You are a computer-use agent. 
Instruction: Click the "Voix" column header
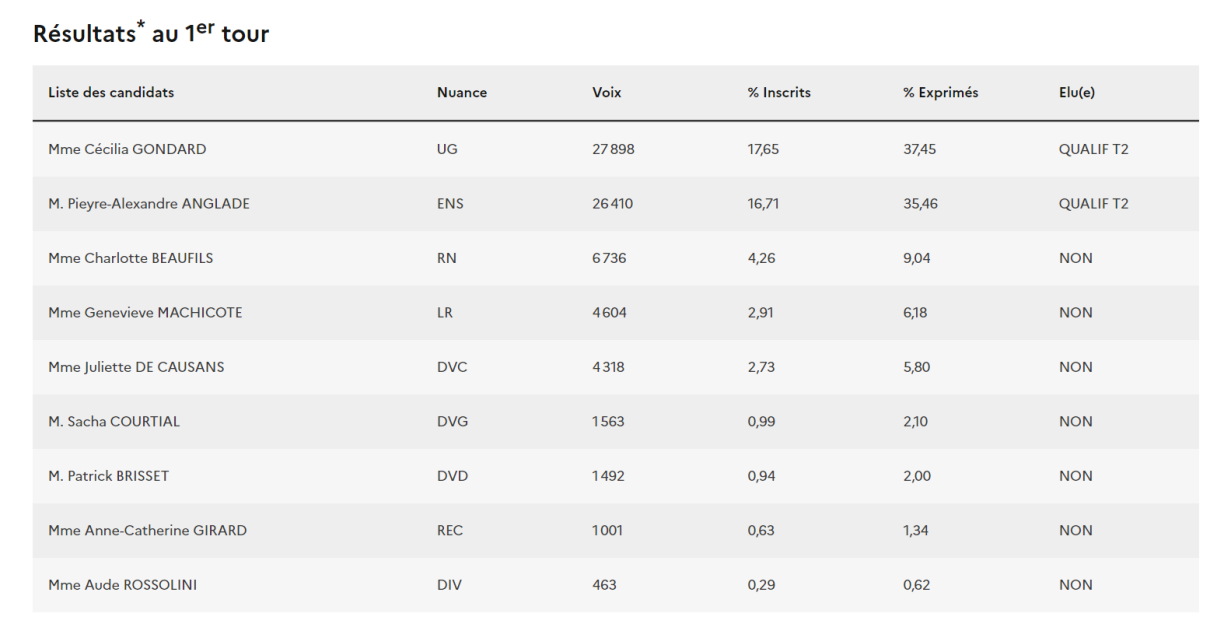tap(606, 93)
